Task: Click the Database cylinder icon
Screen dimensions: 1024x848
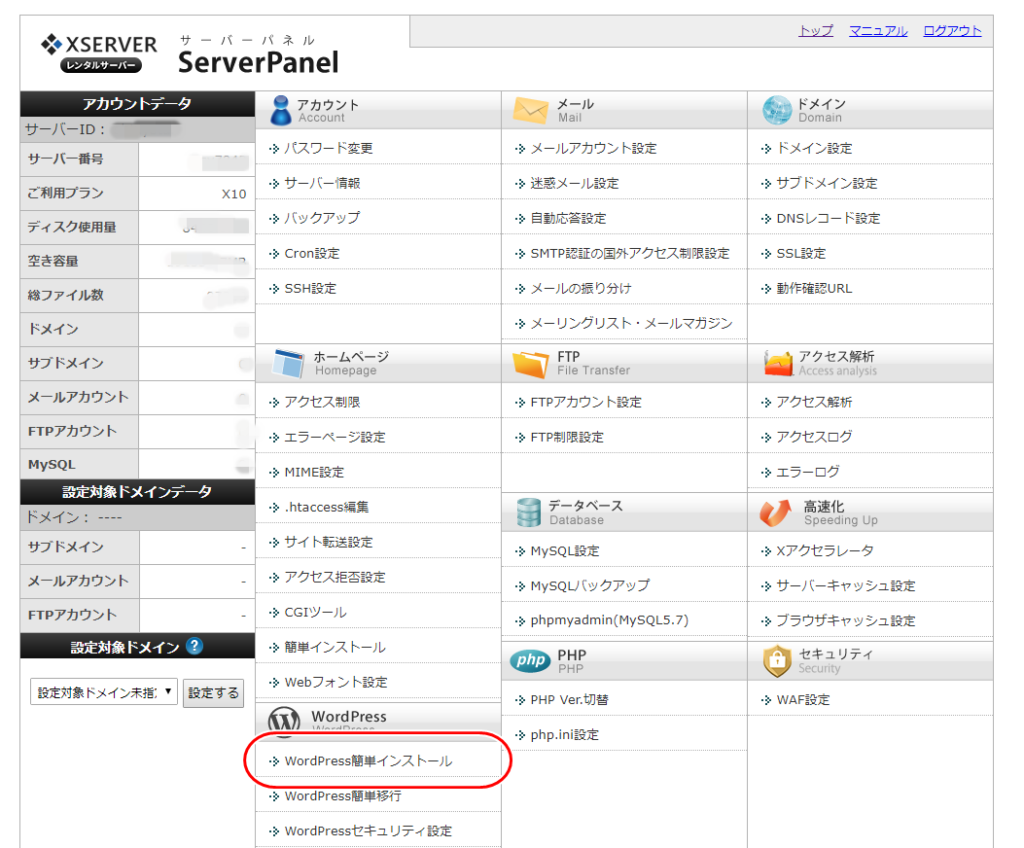Action: coord(528,512)
